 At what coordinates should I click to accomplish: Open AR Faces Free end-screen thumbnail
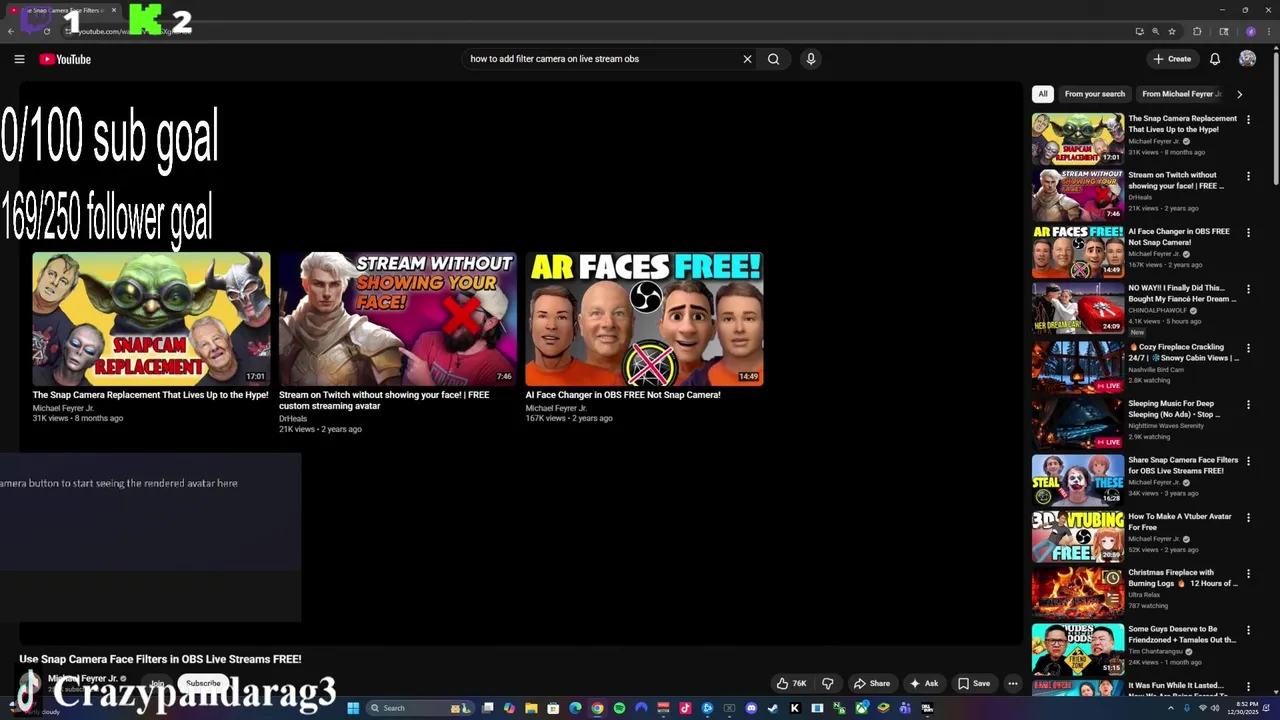644,319
